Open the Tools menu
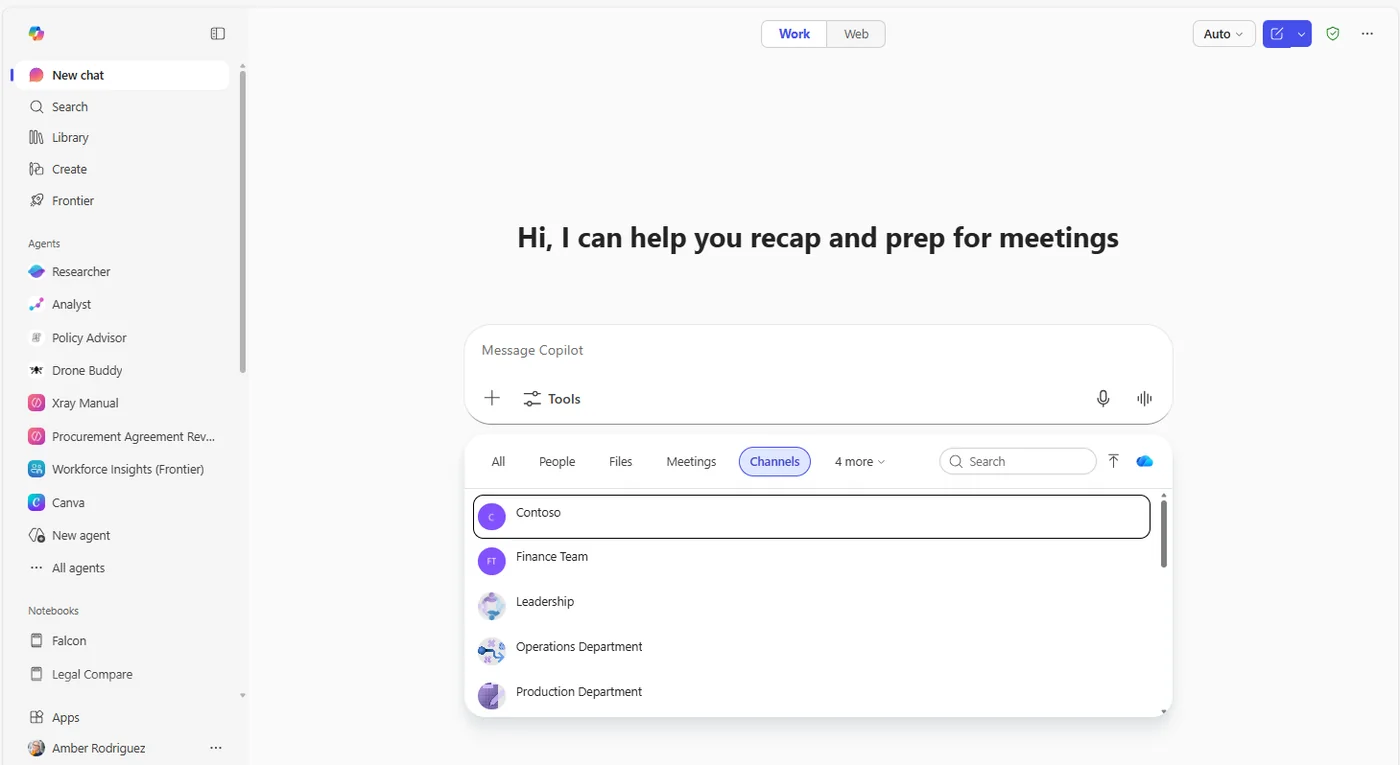The height and width of the screenshot is (765, 1400). [552, 399]
